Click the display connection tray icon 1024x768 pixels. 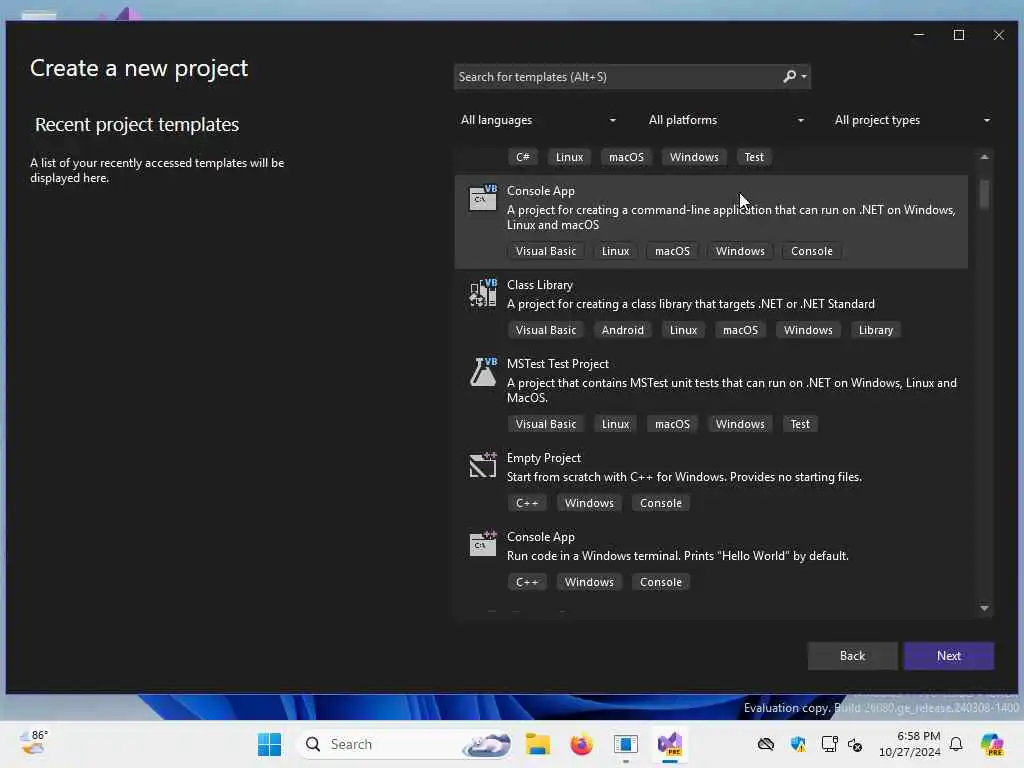point(829,744)
